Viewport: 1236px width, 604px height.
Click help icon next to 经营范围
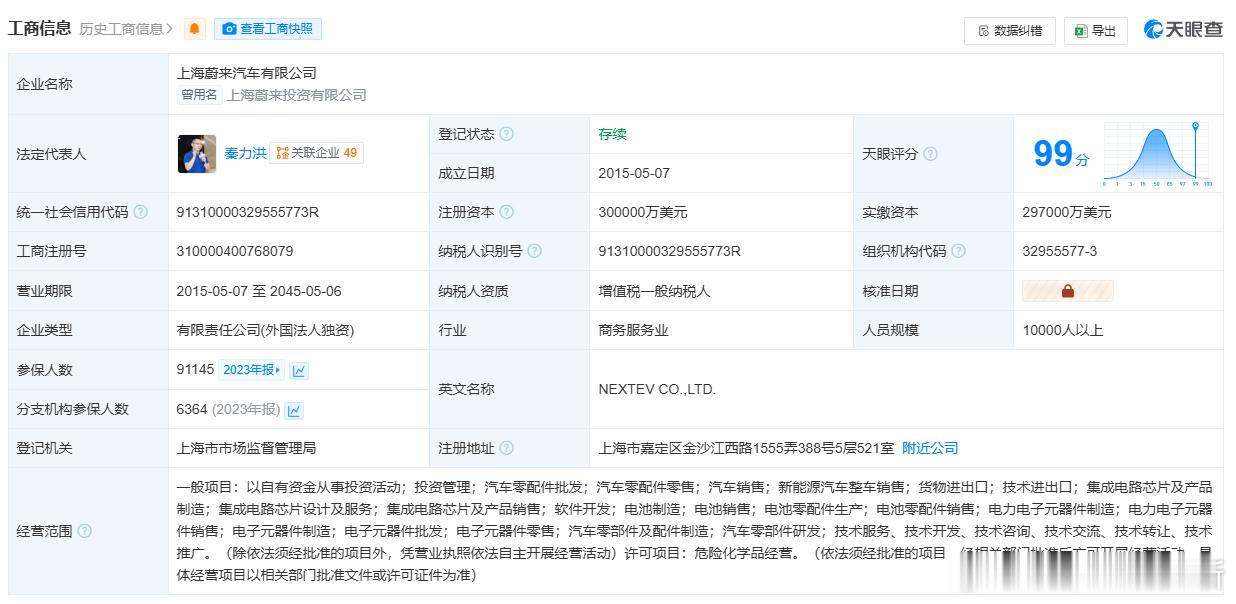(x=84, y=531)
